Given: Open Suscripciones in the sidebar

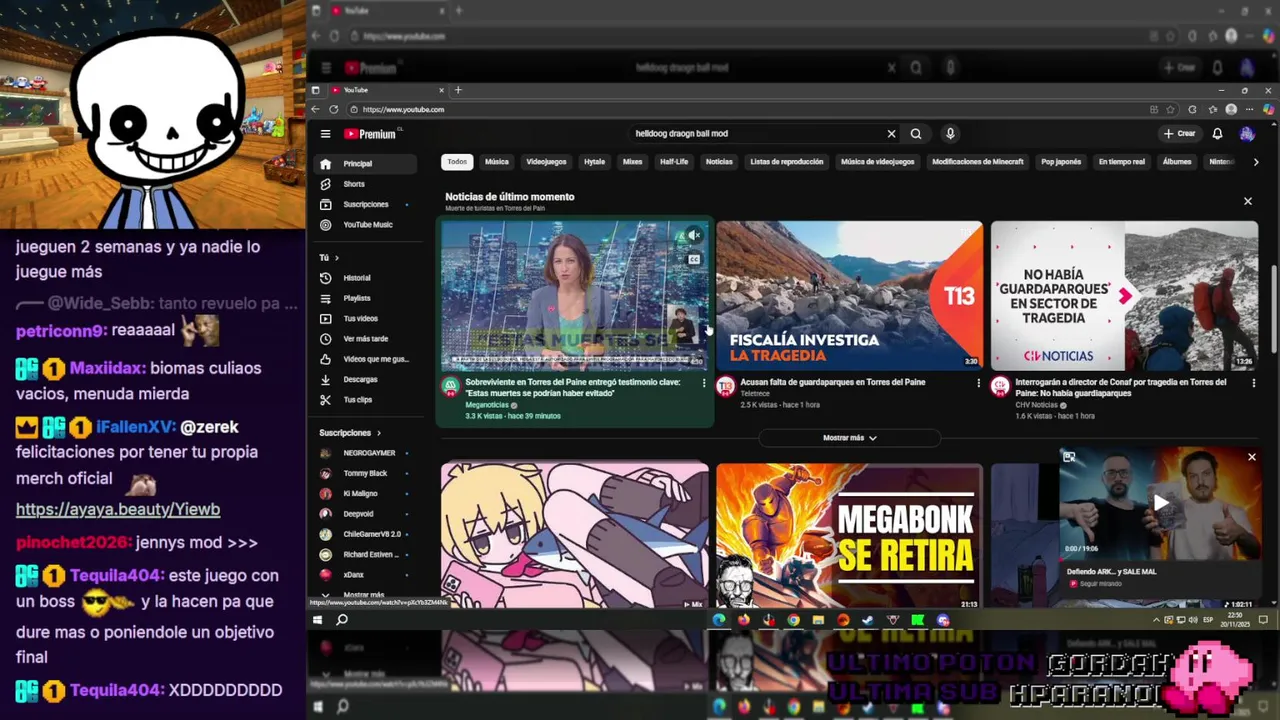Looking at the screenshot, I should pos(364,204).
